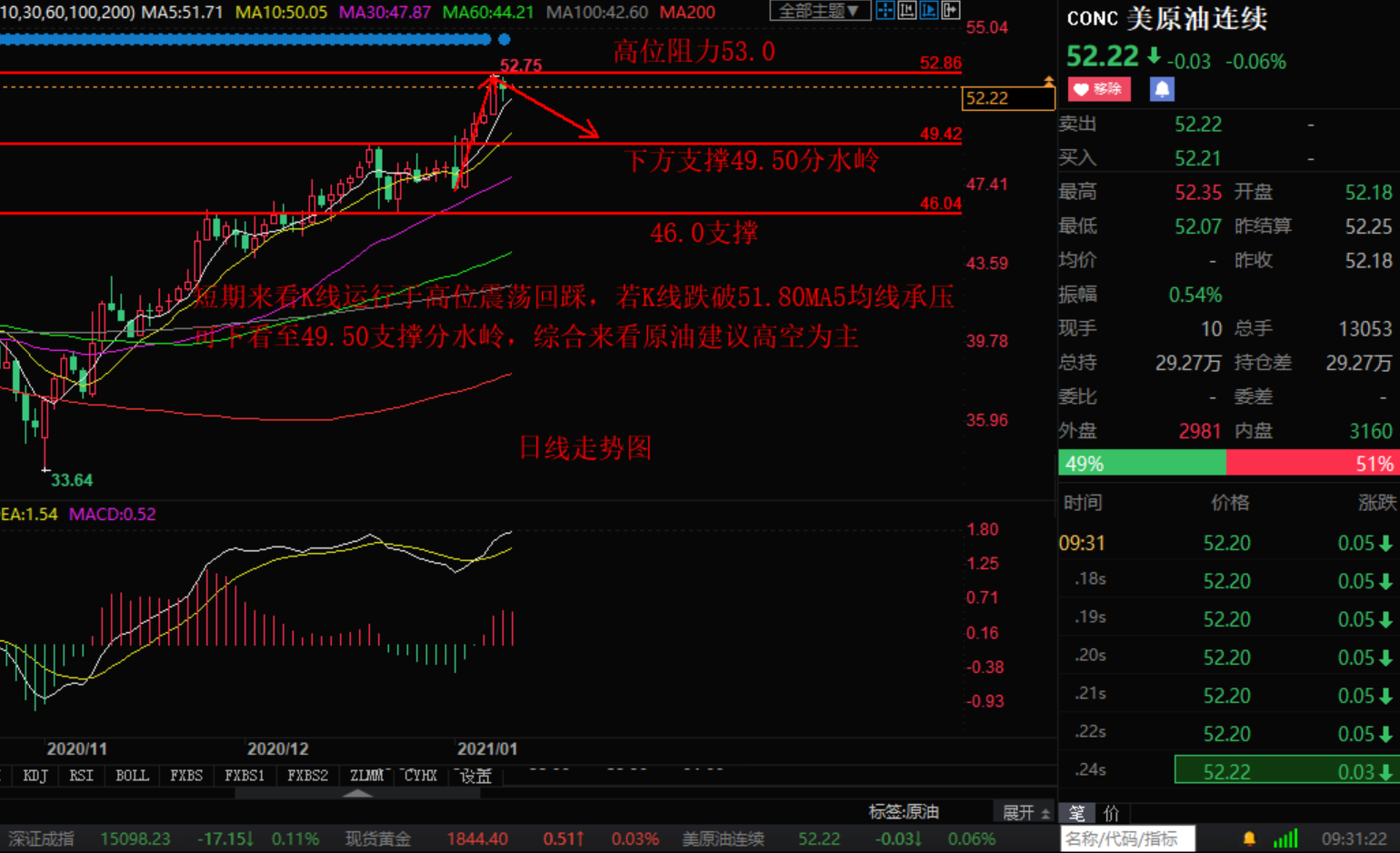Click the 33.64 low price marker

(x=72, y=480)
